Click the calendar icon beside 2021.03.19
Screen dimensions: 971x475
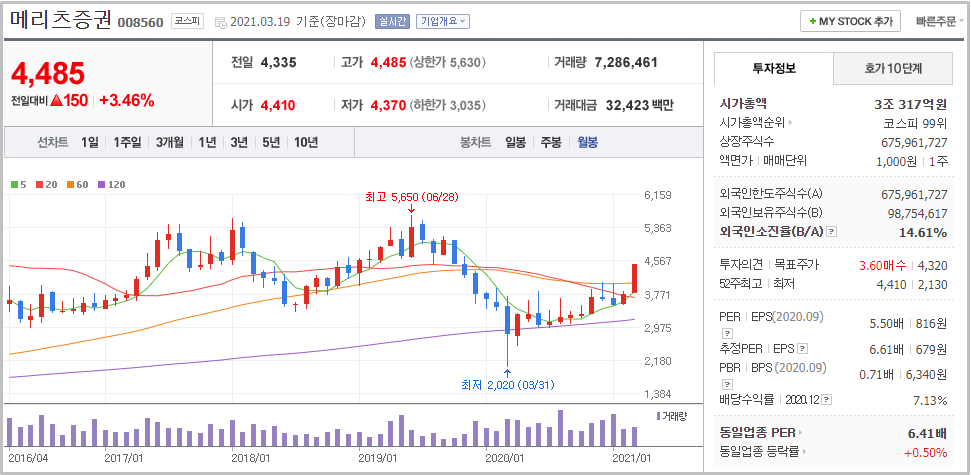pyautogui.click(x=221, y=22)
